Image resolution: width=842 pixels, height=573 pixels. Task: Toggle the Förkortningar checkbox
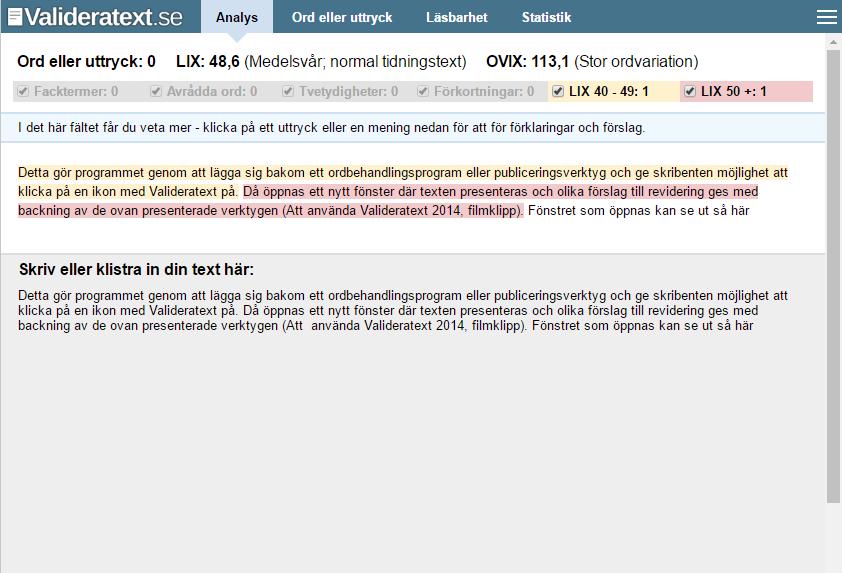click(x=423, y=91)
